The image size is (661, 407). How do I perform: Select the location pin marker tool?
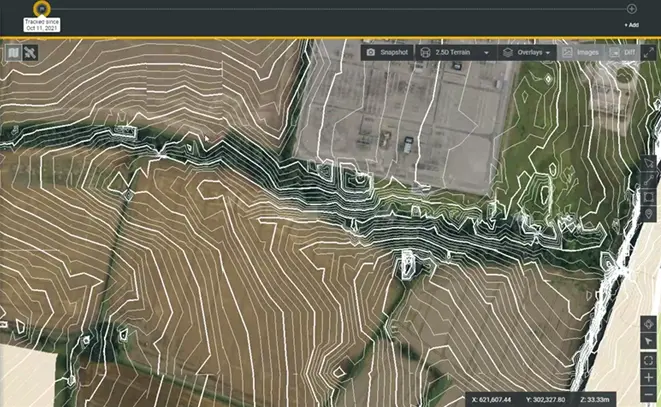pos(649,214)
